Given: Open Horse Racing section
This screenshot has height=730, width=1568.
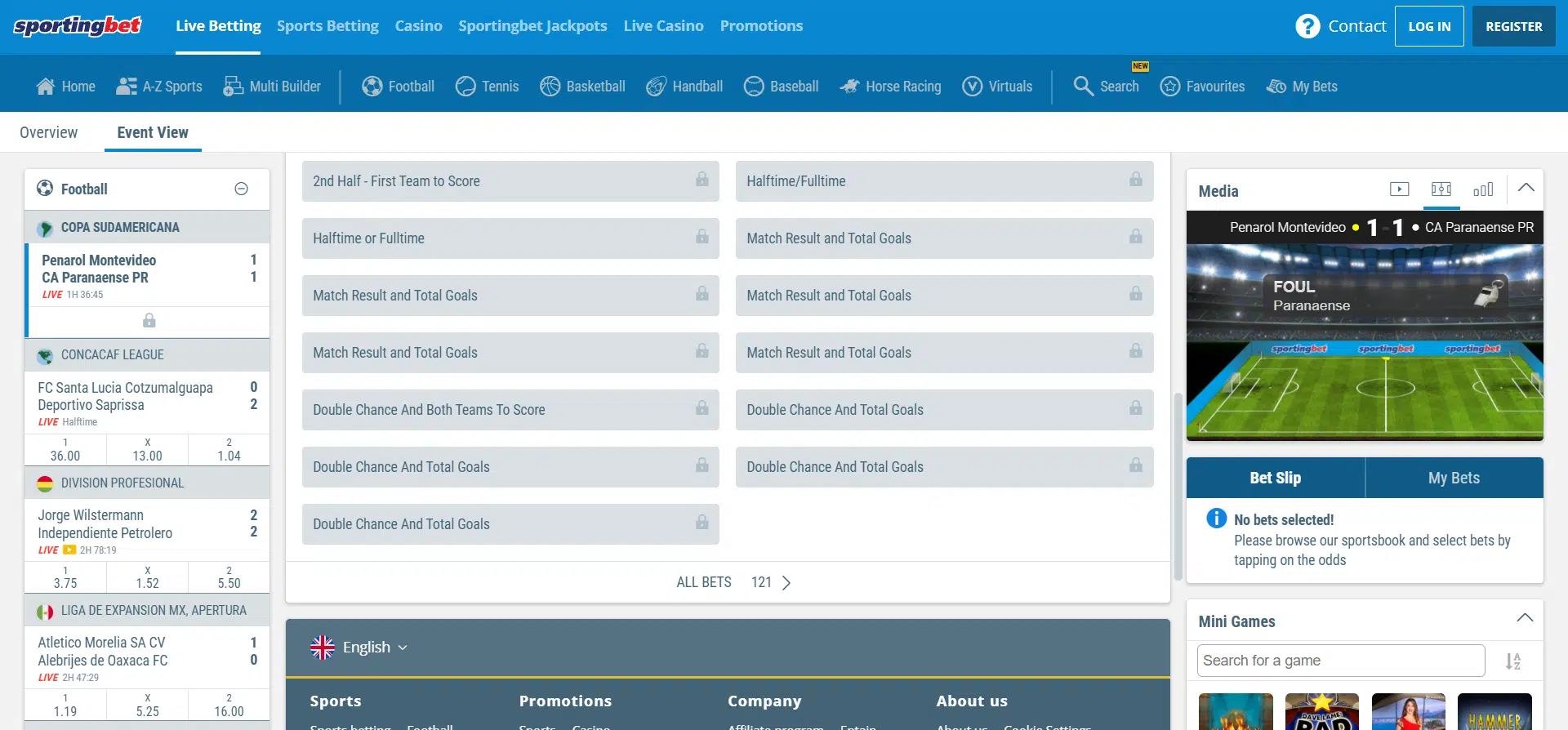Looking at the screenshot, I should pyautogui.click(x=890, y=86).
